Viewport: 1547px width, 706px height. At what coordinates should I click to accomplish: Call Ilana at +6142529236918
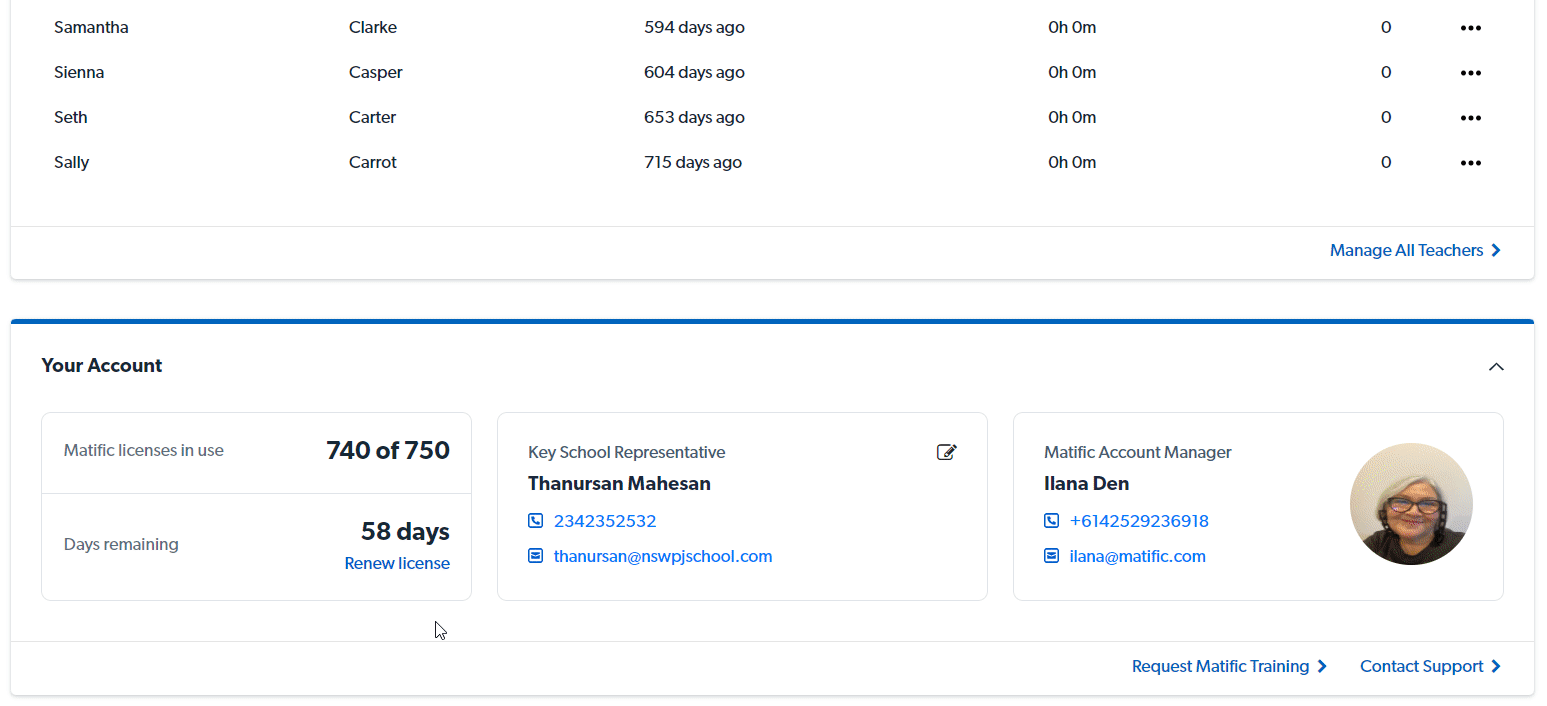tap(1139, 520)
